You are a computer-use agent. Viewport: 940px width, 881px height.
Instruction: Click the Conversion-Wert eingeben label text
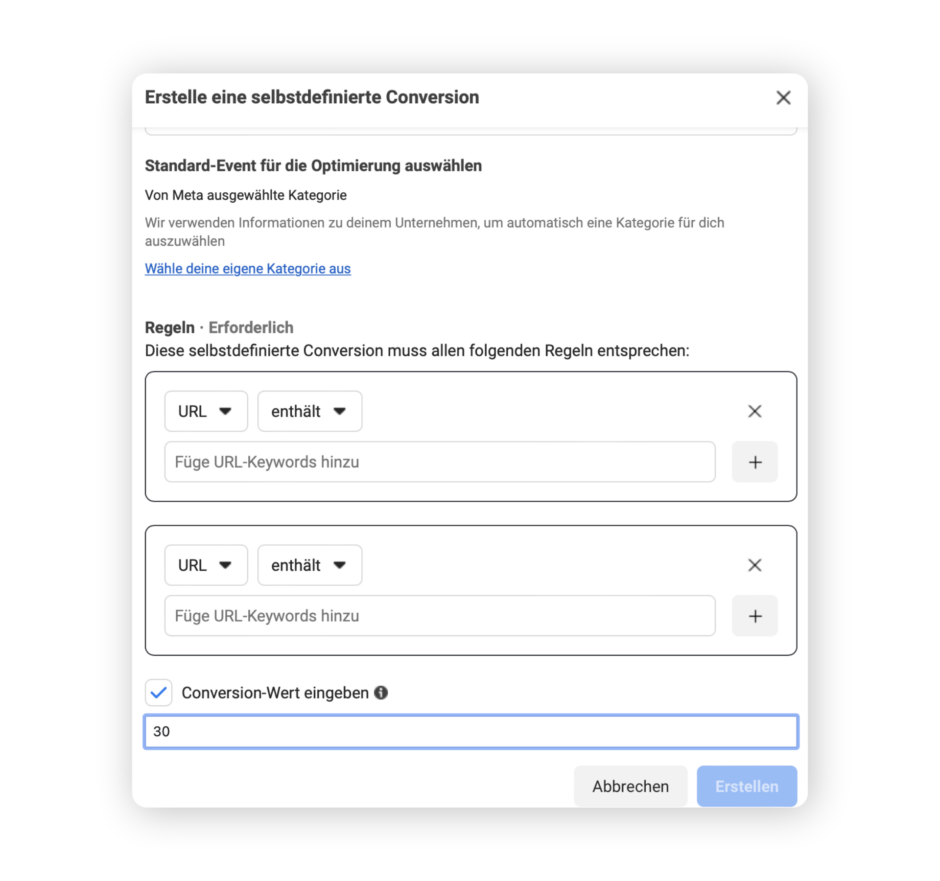click(x=275, y=693)
